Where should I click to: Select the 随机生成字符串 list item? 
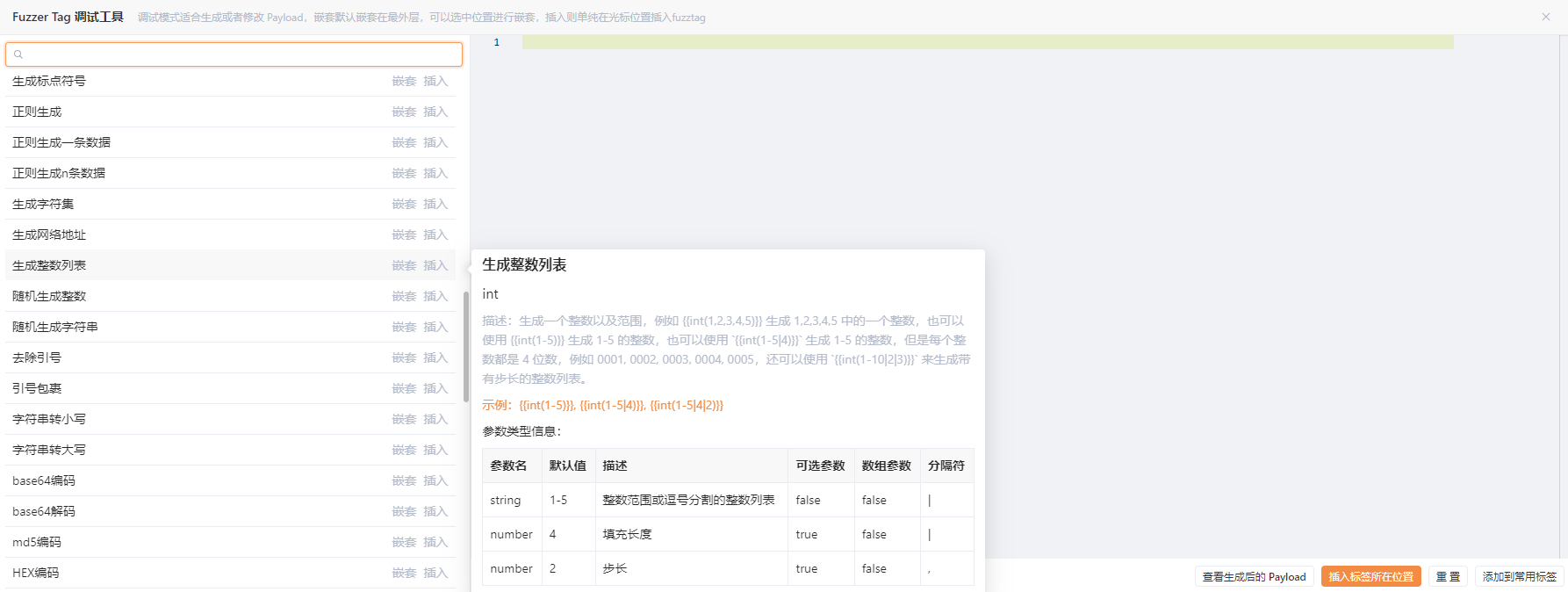coord(55,327)
